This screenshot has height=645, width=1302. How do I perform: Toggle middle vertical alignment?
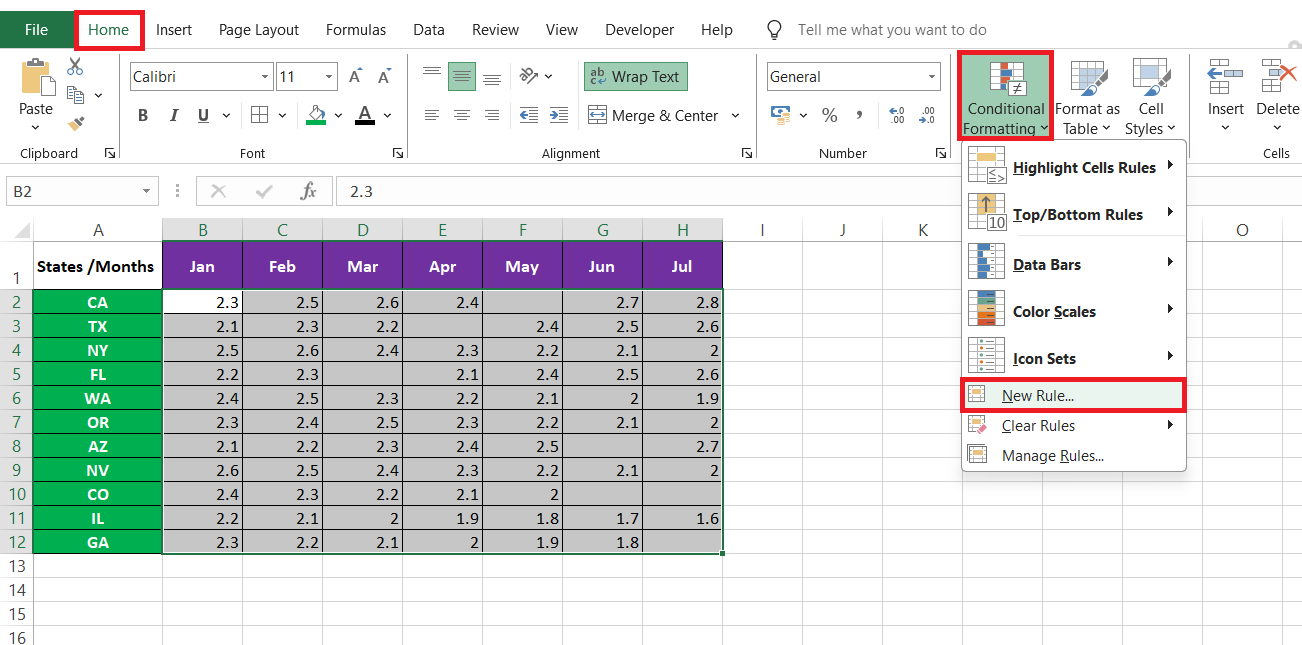462,76
